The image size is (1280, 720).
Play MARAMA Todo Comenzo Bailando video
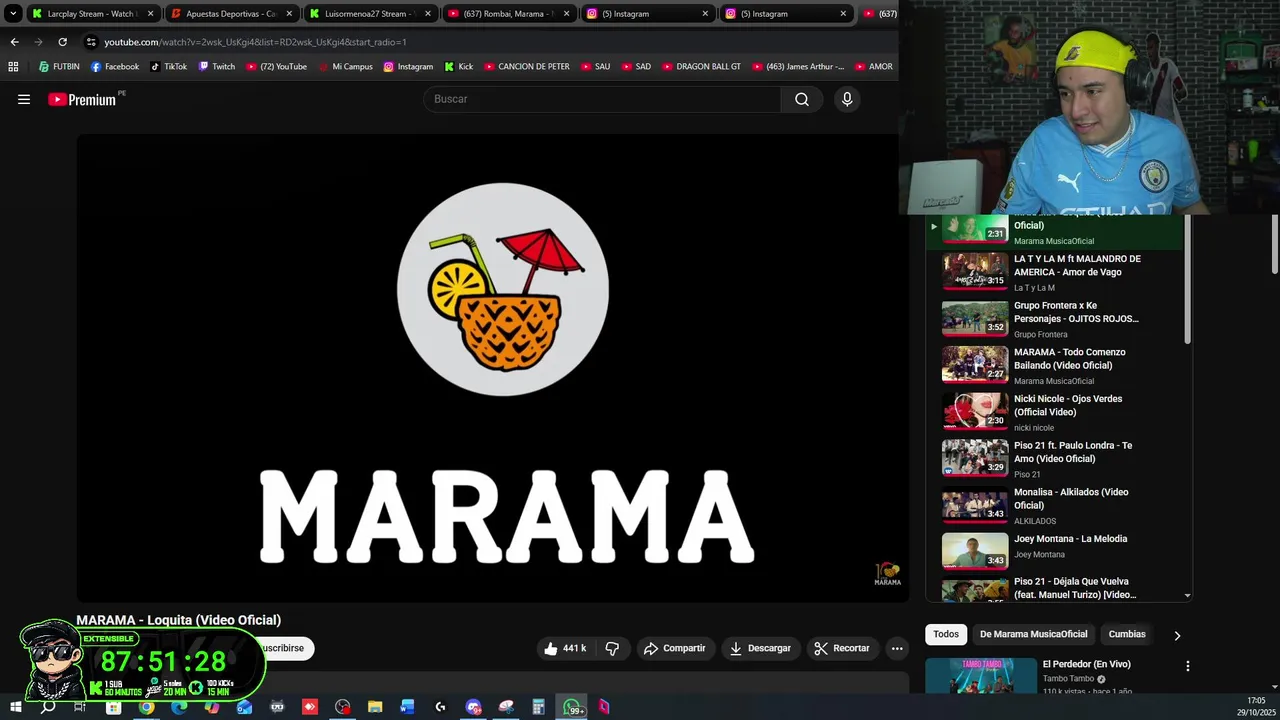click(x=1055, y=365)
